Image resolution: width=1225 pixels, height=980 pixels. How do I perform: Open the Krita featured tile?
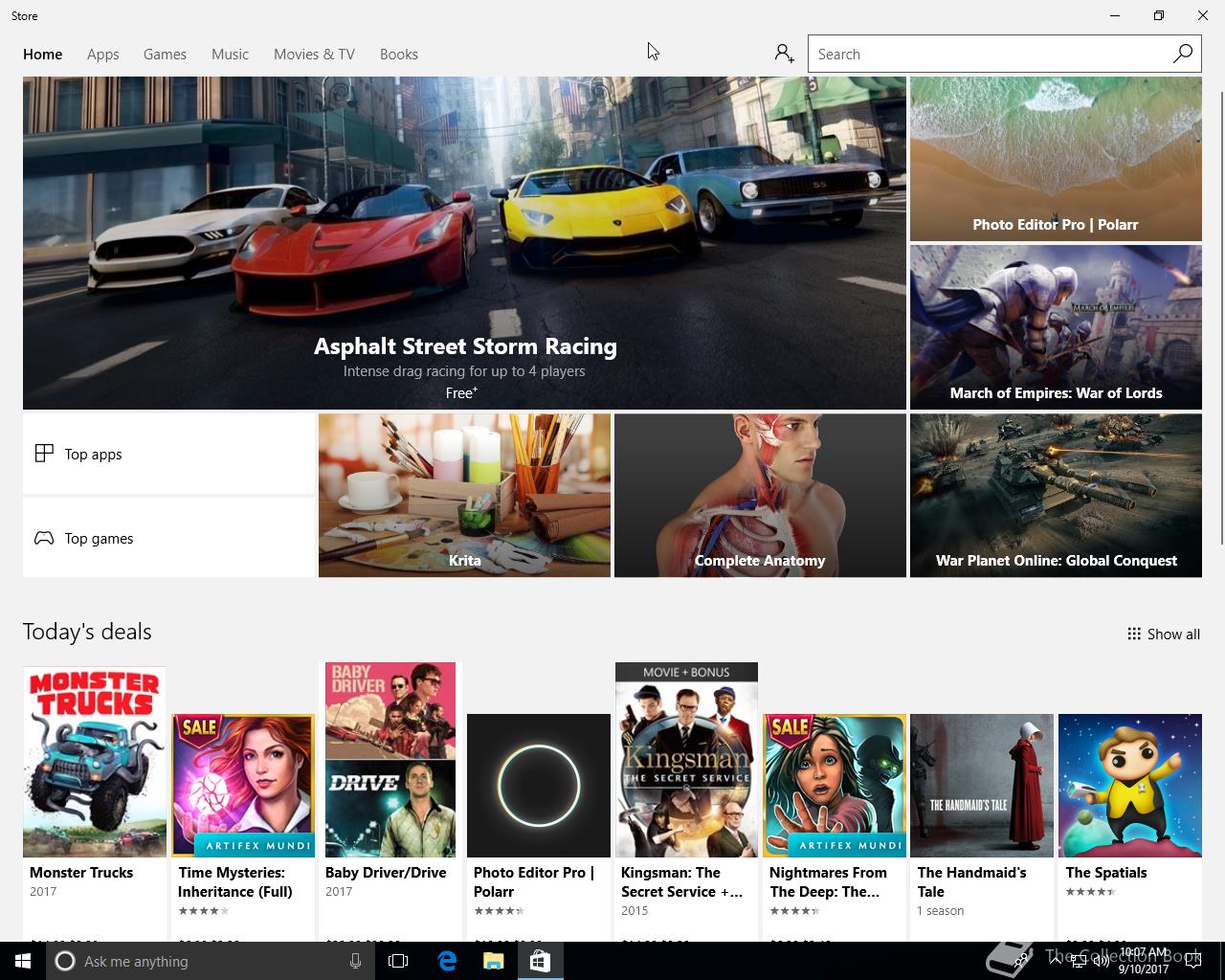[x=464, y=496]
